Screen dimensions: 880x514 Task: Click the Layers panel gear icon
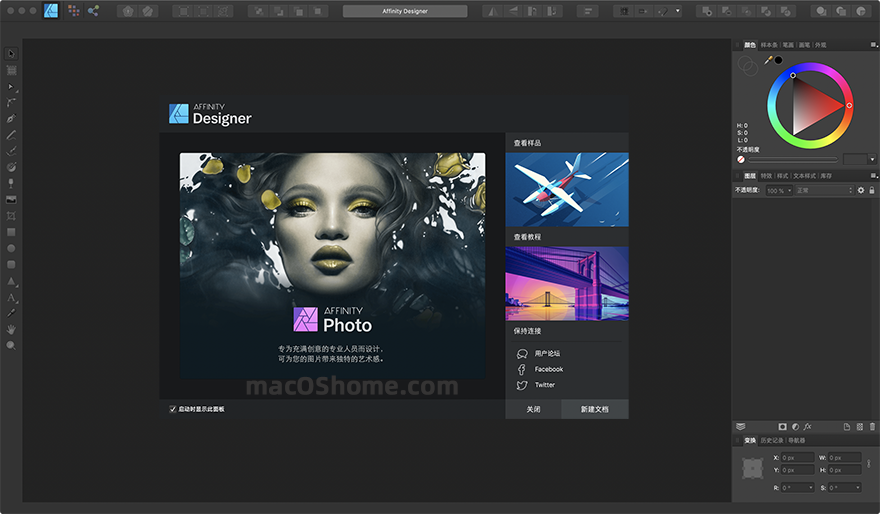tap(861, 190)
